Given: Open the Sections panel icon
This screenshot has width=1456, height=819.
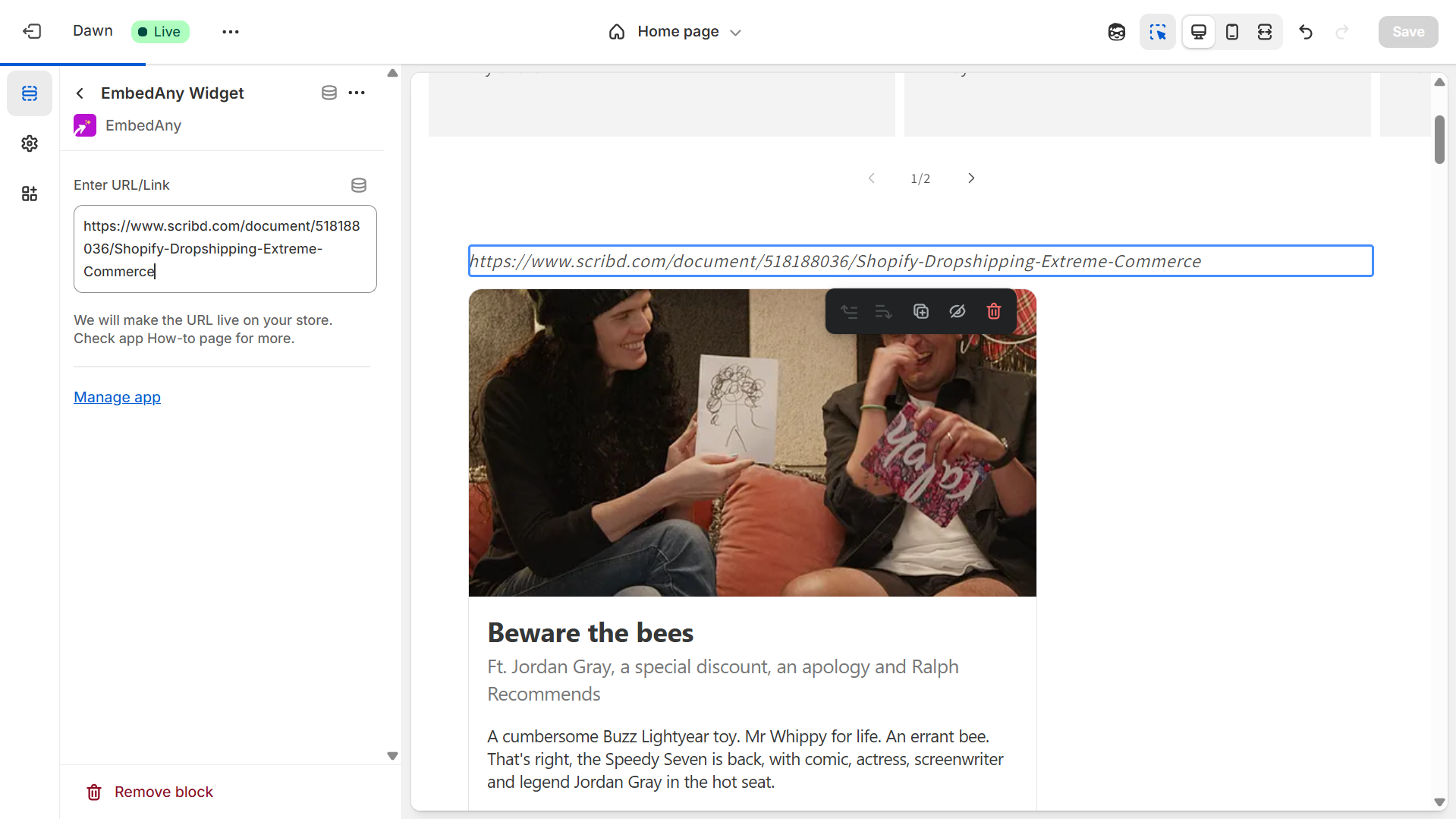Looking at the screenshot, I should point(30,93).
